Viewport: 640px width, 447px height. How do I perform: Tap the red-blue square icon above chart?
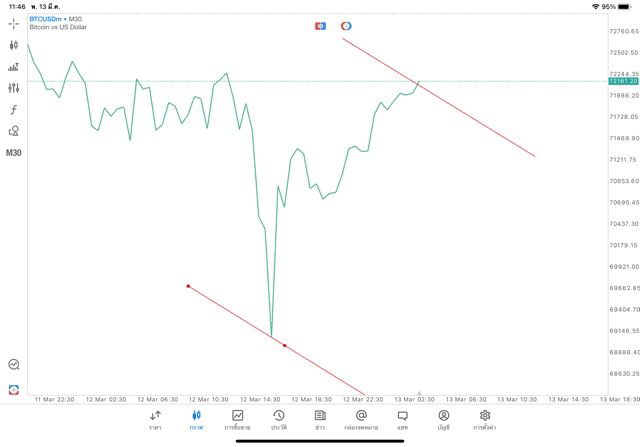coord(320,26)
